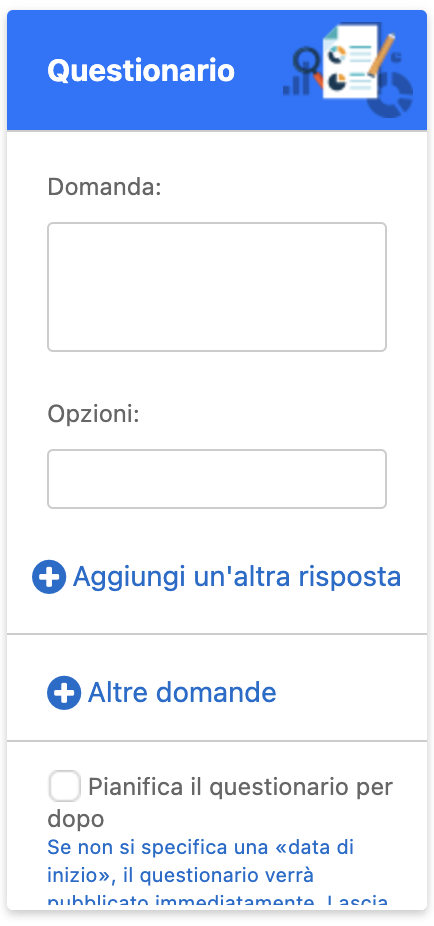
Task: Focus the Domanda text area
Action: point(217,287)
